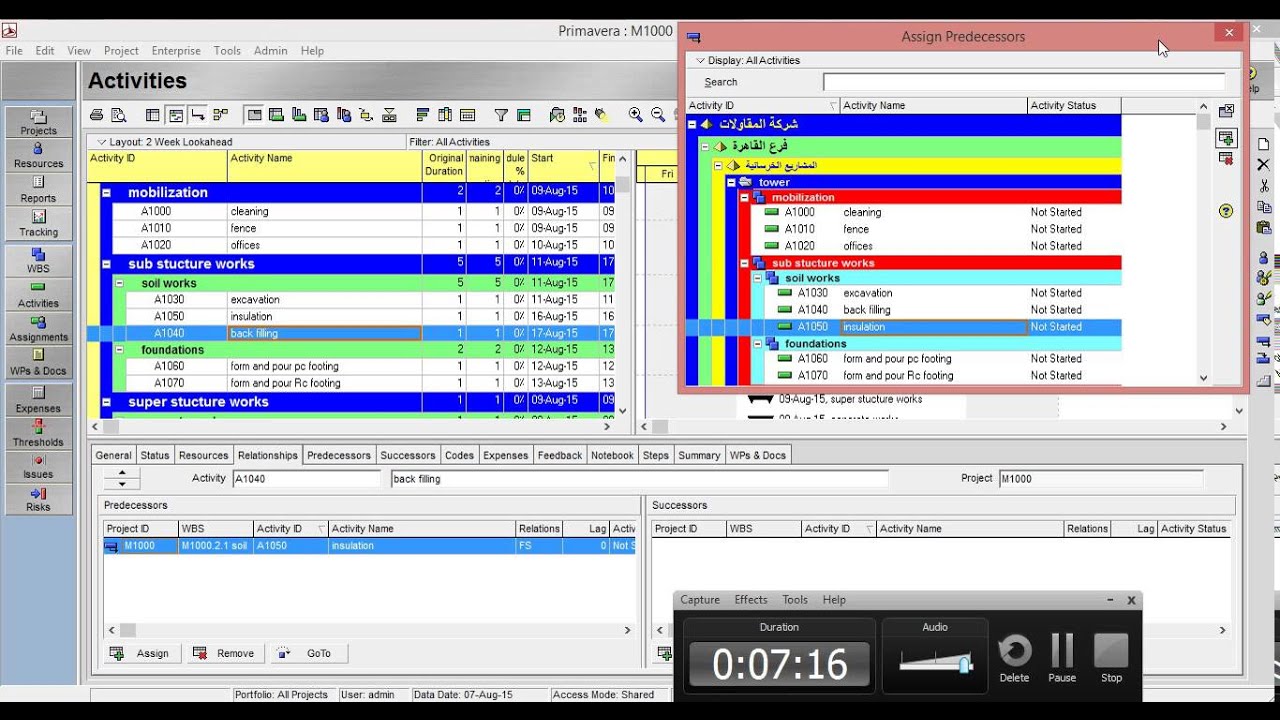Open Resources from the left sidebar
The height and width of the screenshot is (720, 1280).
point(38,156)
